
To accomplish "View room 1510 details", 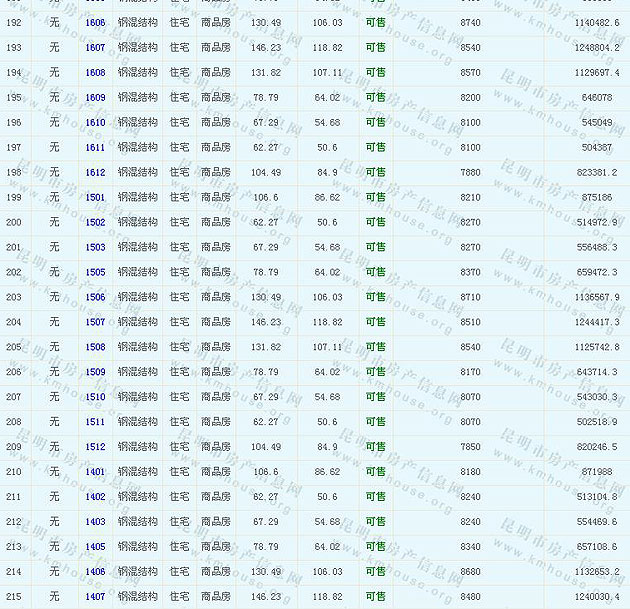I will pos(95,397).
